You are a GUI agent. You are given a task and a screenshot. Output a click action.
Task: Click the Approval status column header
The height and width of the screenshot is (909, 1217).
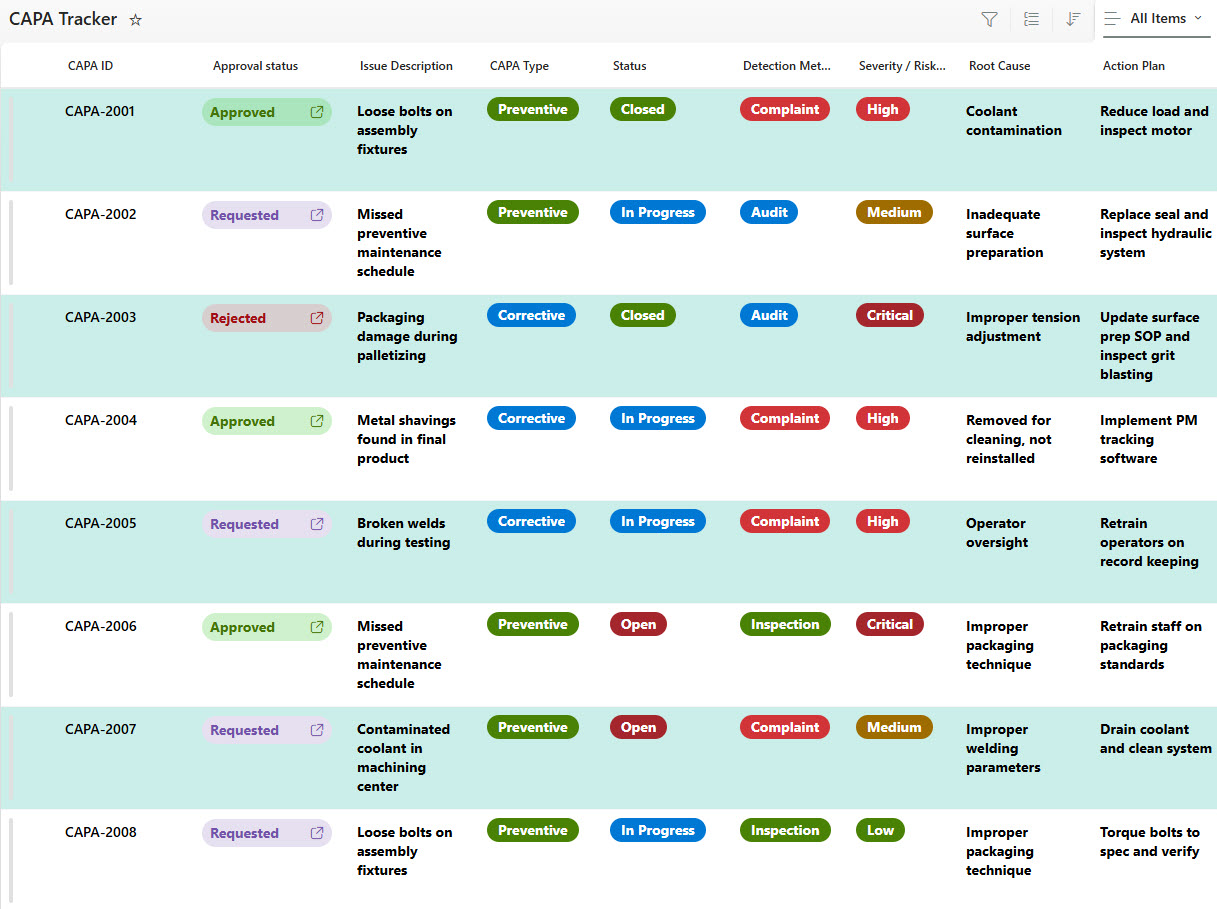click(x=255, y=66)
